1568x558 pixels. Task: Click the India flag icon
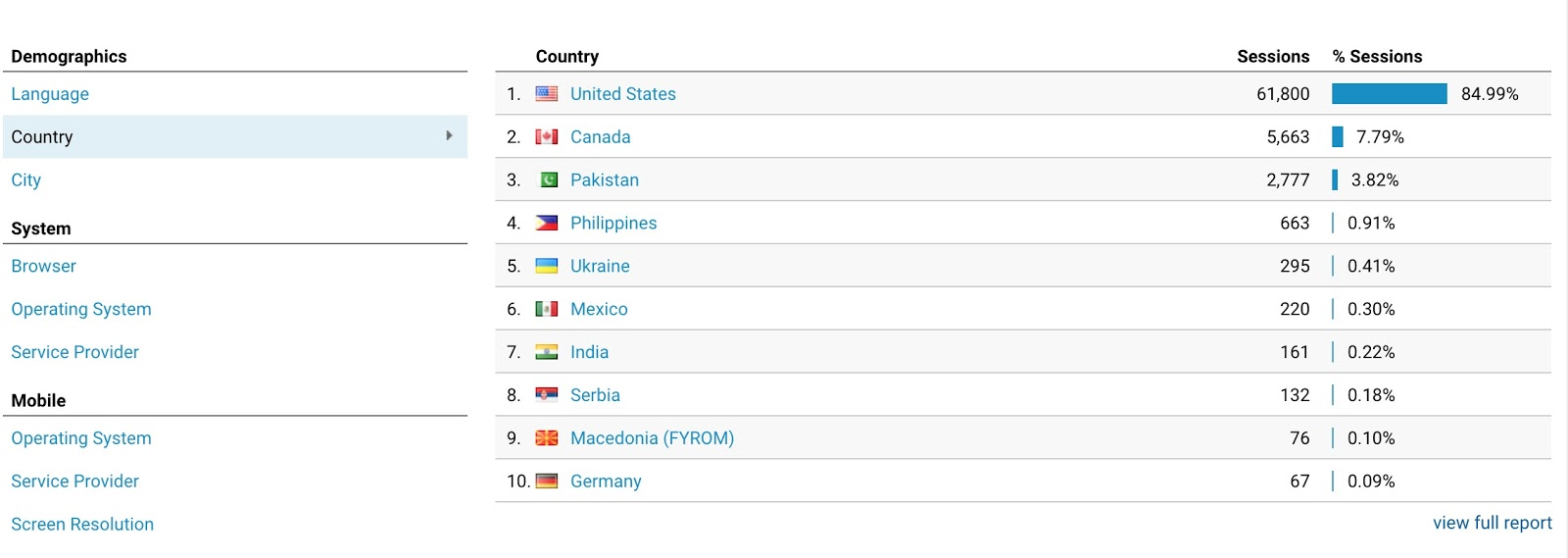(546, 352)
